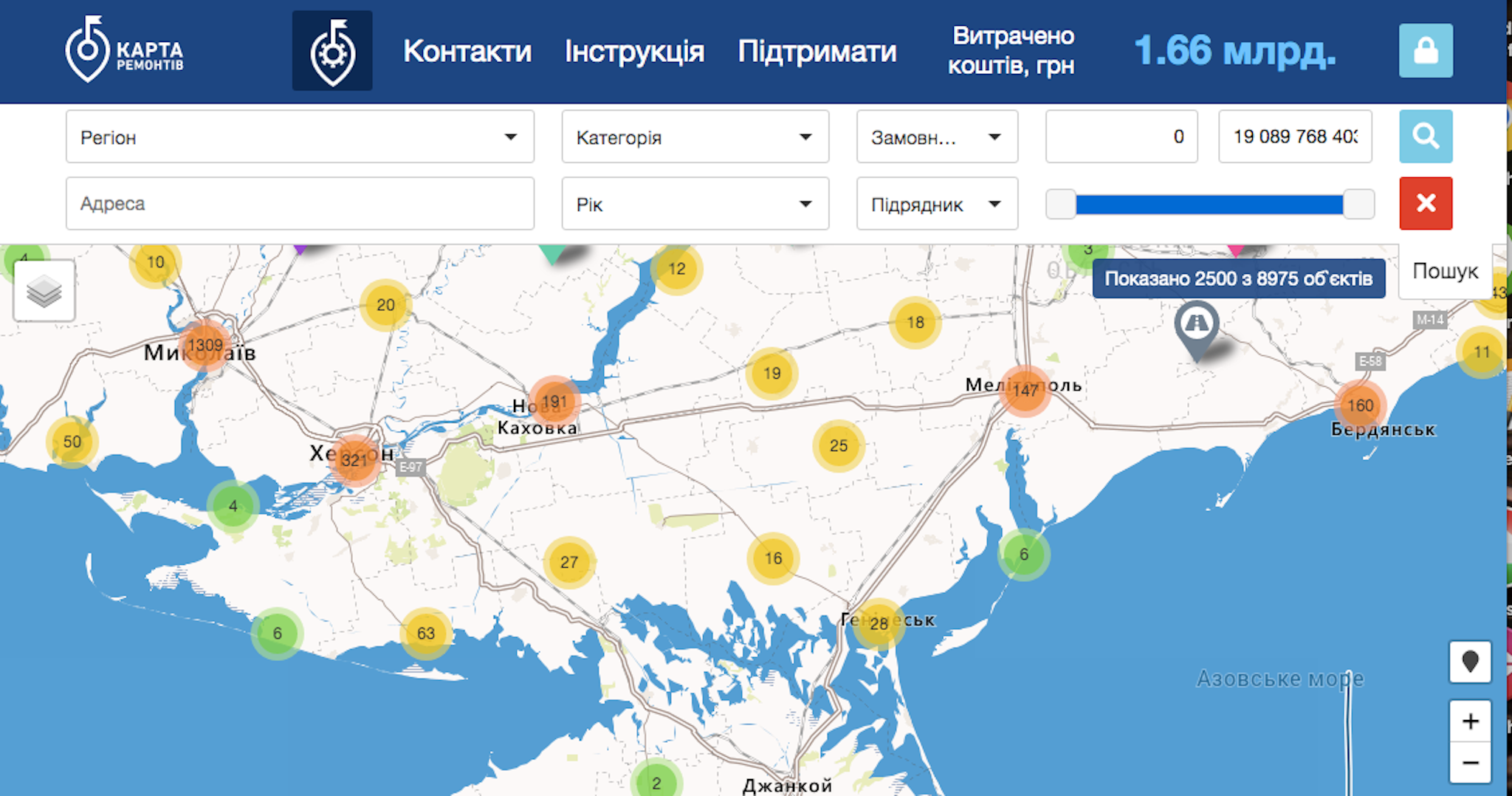
Task: Click the right handle of price slider
Action: 1358,204
